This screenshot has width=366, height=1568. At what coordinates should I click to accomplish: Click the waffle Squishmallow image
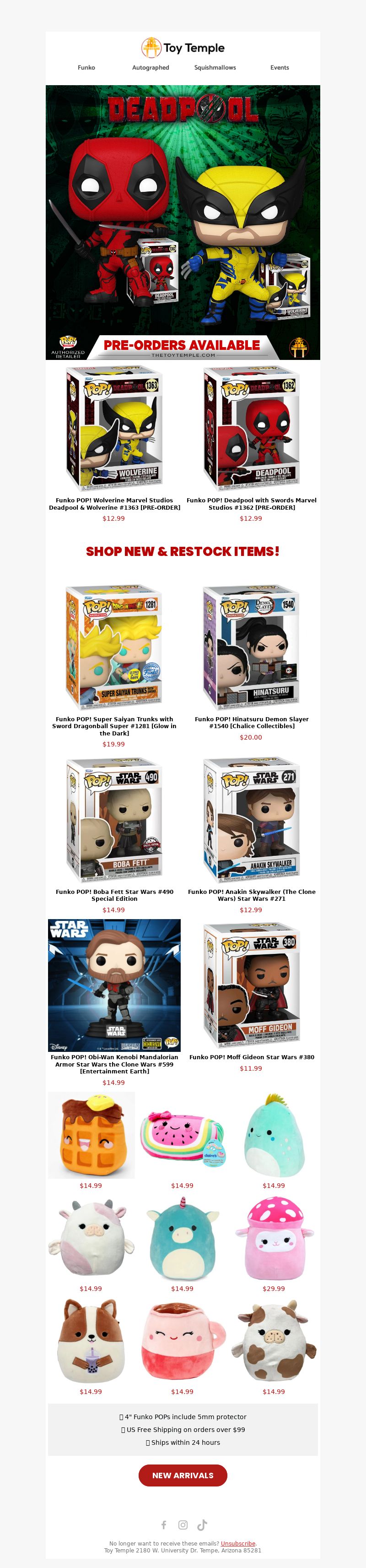coord(92,1135)
